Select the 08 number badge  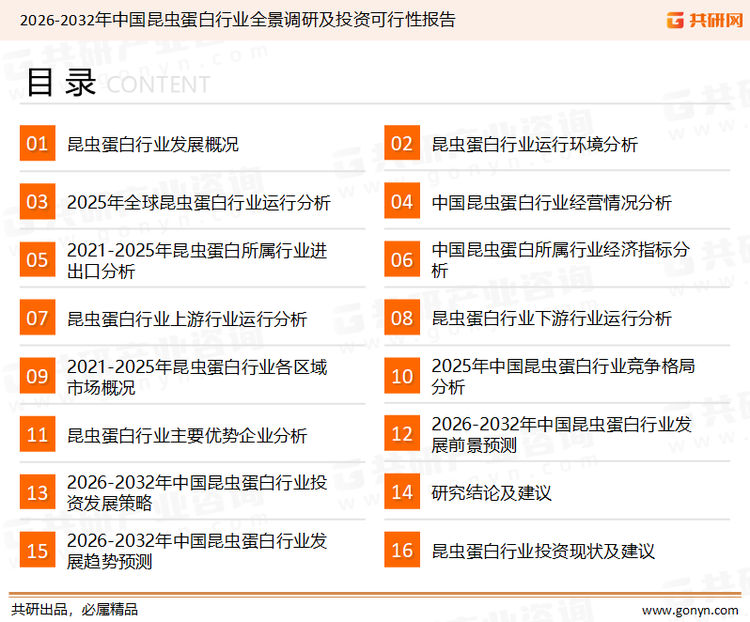point(402,319)
